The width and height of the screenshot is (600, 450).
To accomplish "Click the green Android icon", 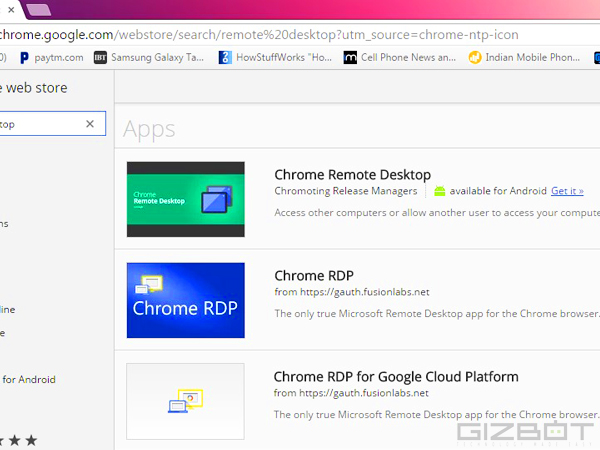I will (438, 191).
